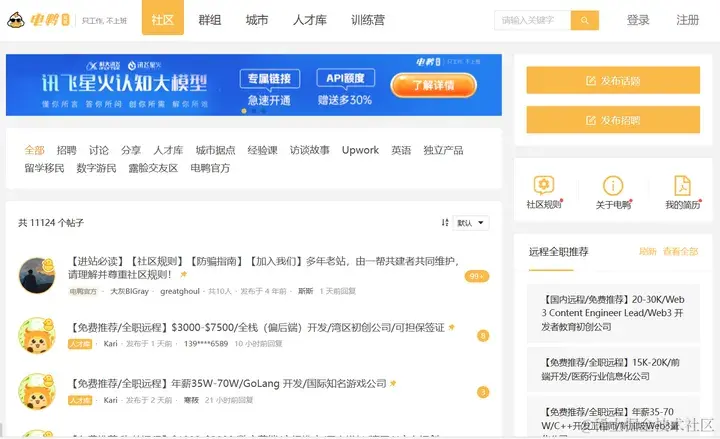The image size is (720, 439).
Task: Click 刷新 in 远程全职推荐 panel
Action: [647, 251]
